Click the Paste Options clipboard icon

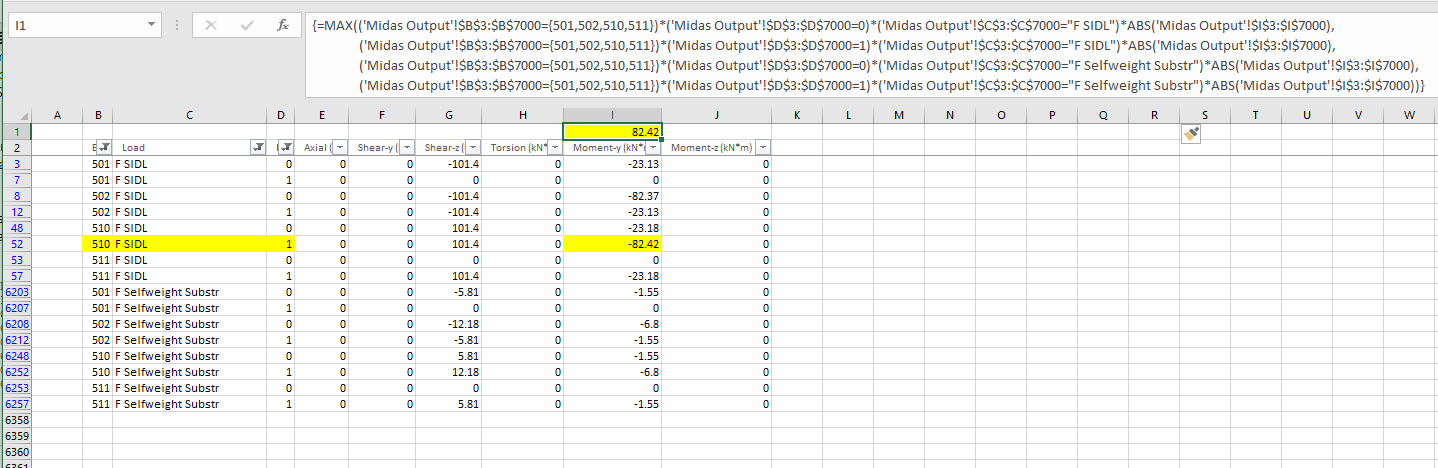[x=1191, y=134]
